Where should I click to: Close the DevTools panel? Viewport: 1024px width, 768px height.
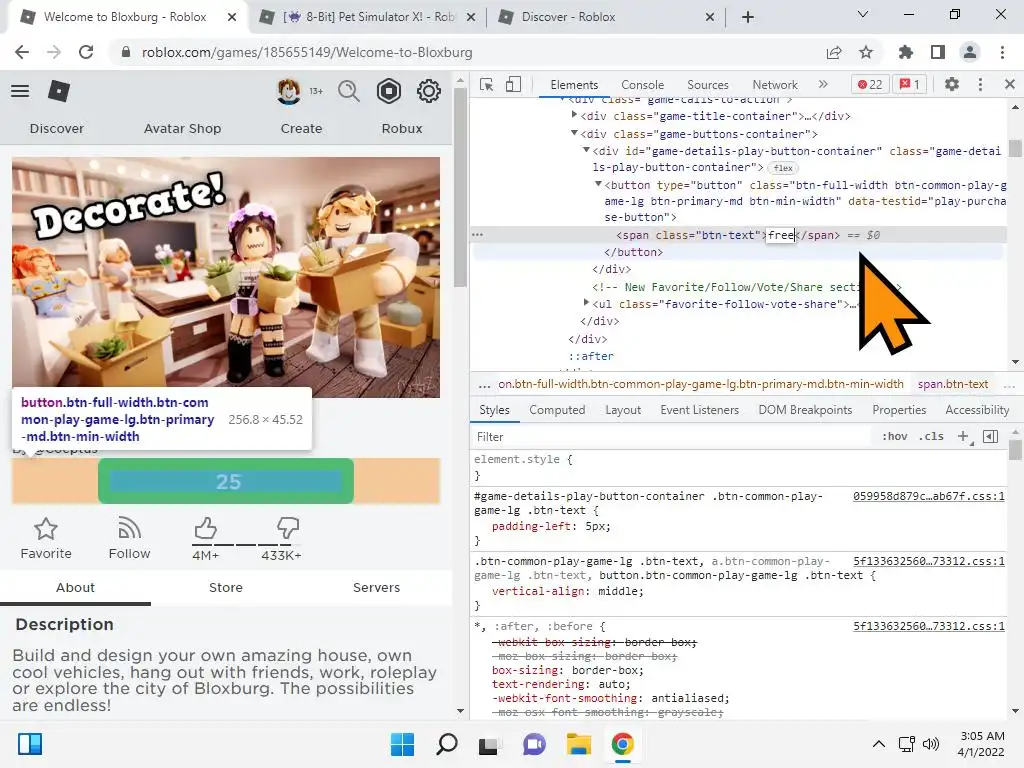[1010, 84]
